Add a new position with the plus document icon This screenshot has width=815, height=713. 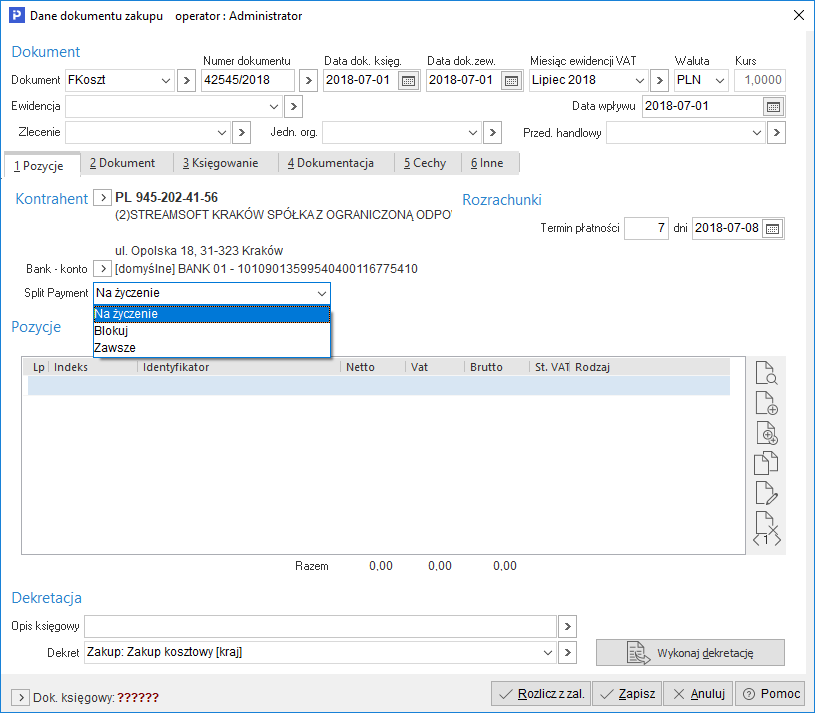[x=766, y=404]
